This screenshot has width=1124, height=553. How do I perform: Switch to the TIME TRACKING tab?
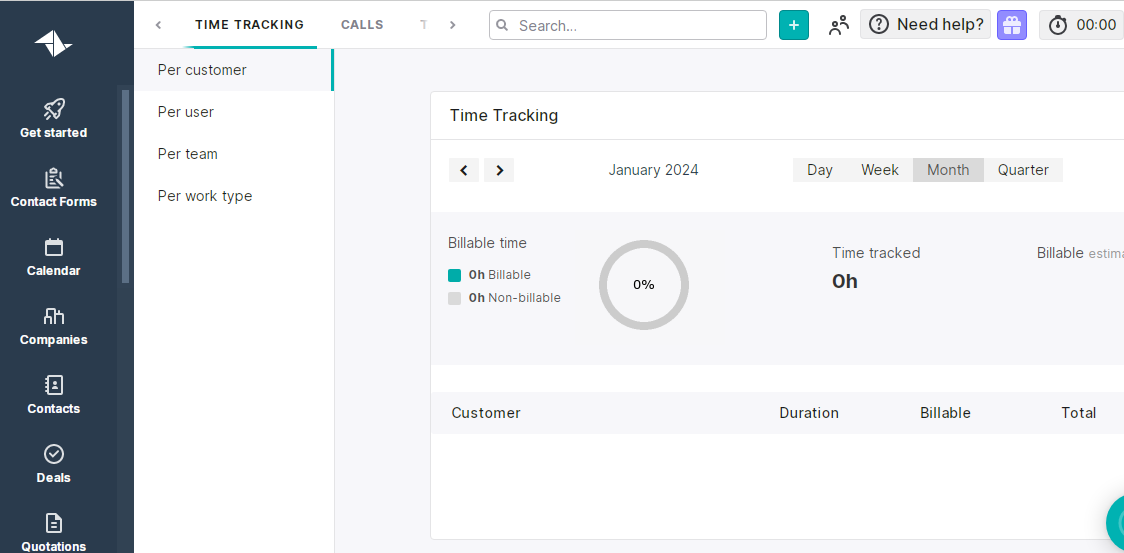click(x=249, y=24)
